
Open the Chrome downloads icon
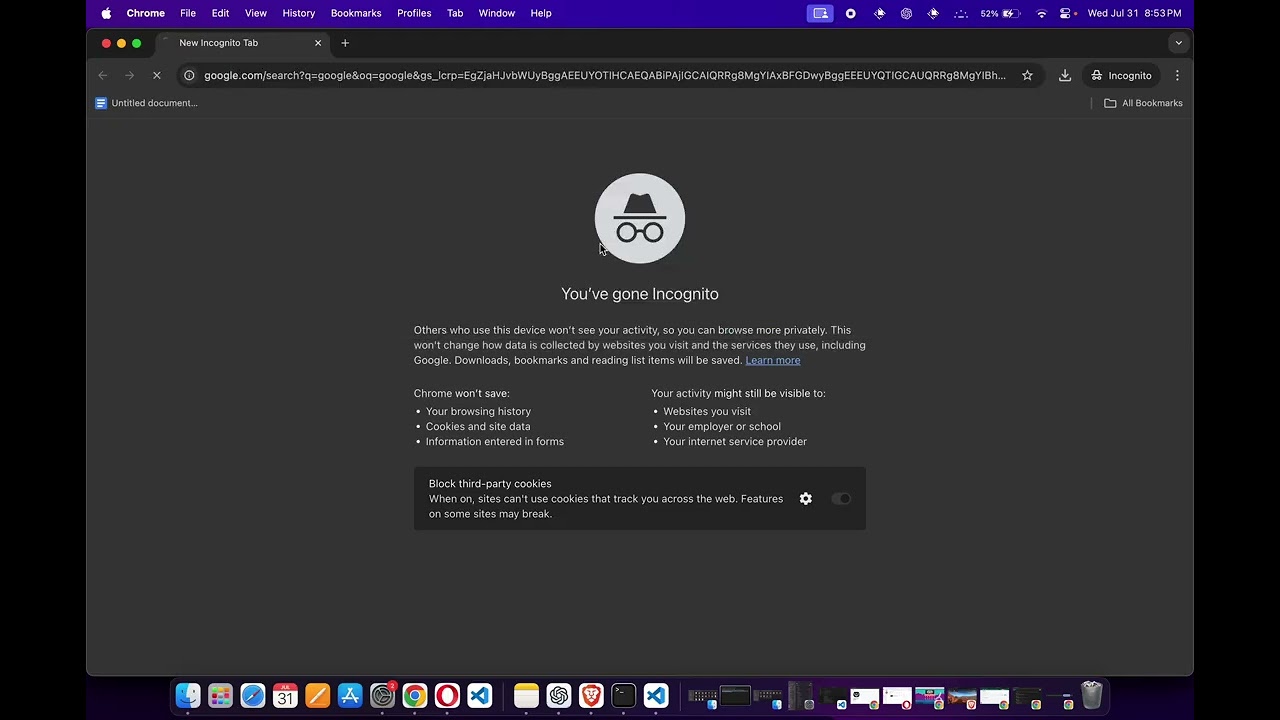[1065, 75]
